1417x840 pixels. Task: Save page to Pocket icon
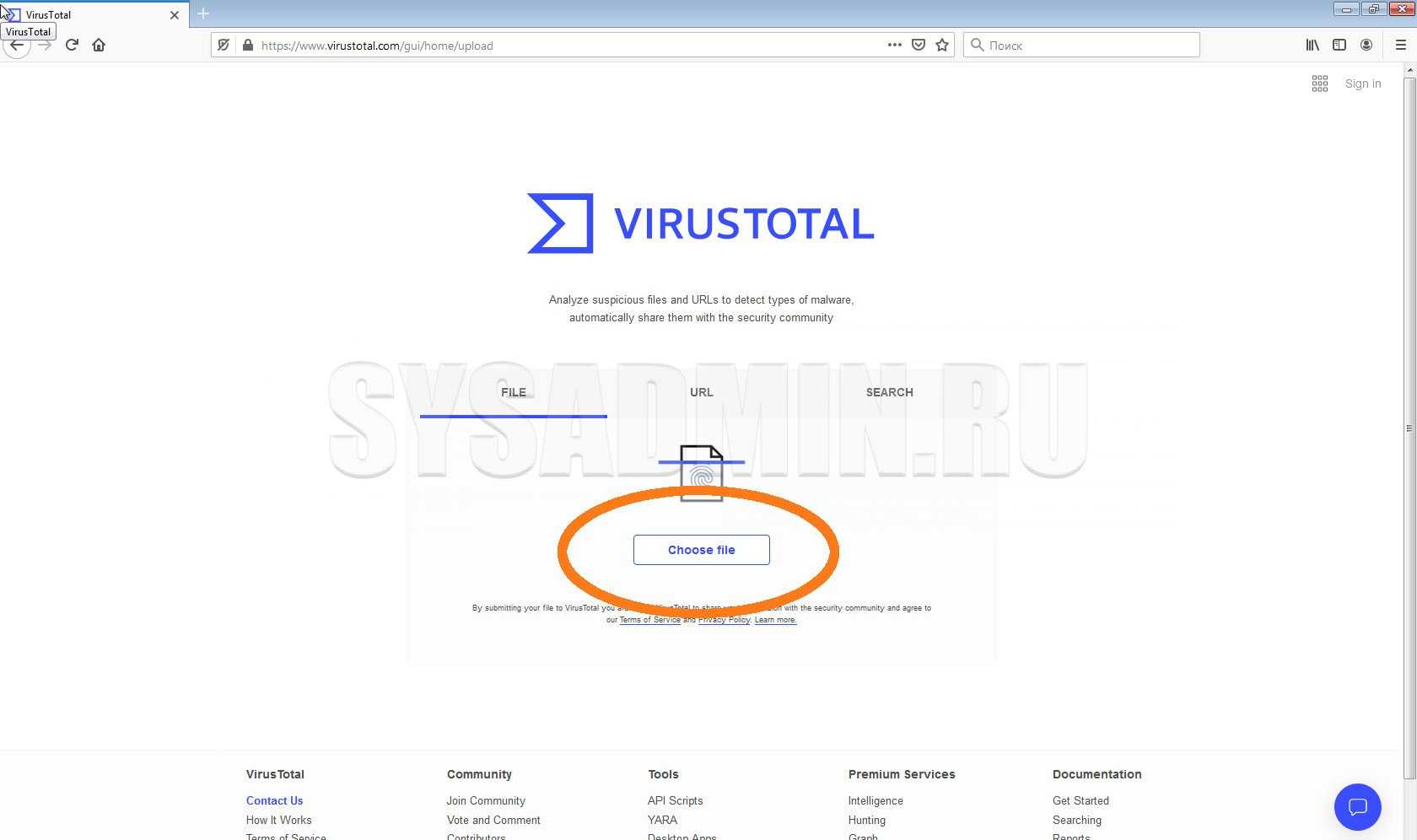919,46
